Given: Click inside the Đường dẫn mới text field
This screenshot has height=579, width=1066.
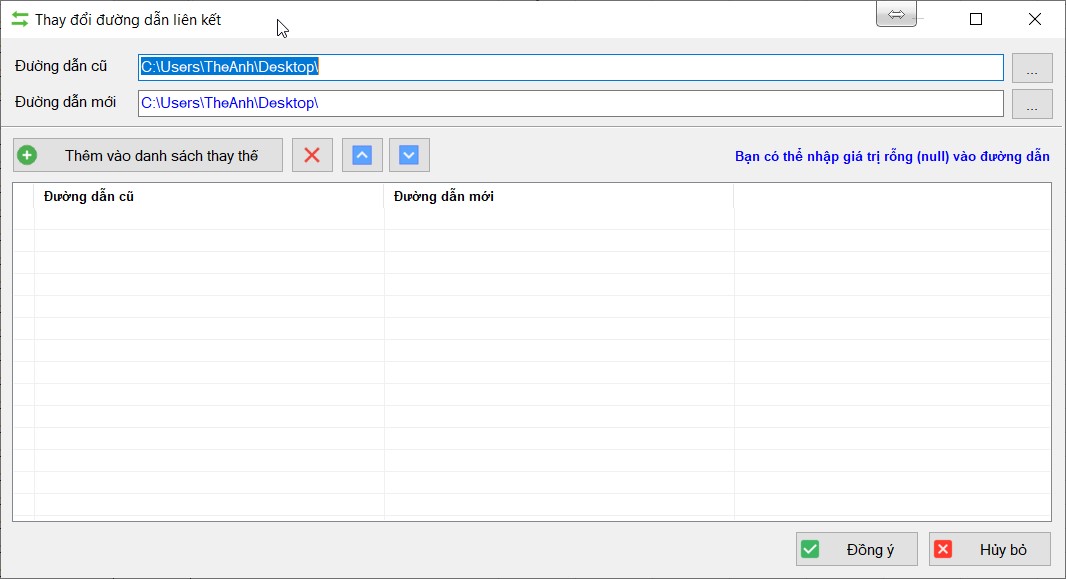Looking at the screenshot, I should click(x=570, y=104).
